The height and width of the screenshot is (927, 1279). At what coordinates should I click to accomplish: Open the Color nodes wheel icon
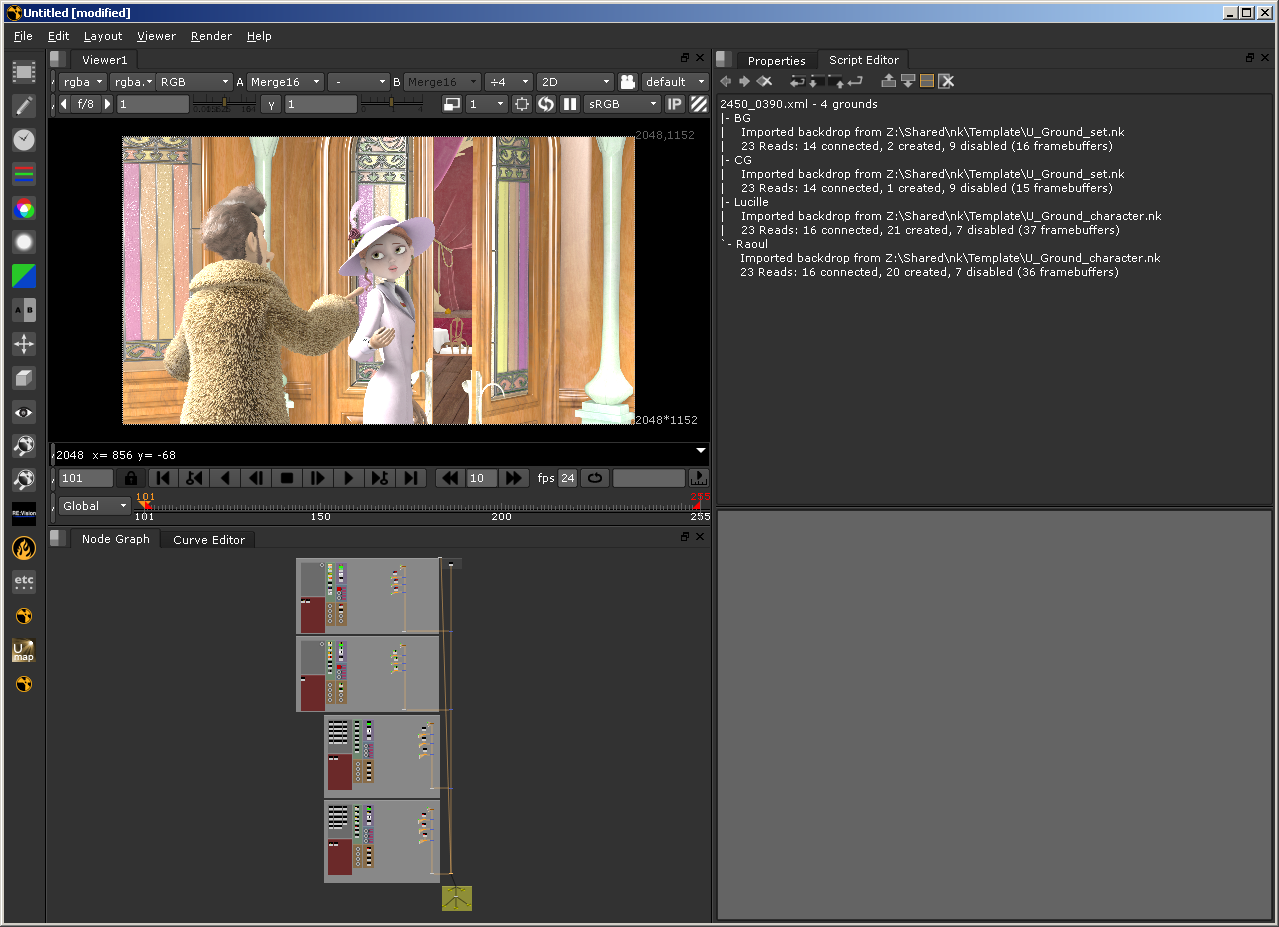[x=24, y=208]
